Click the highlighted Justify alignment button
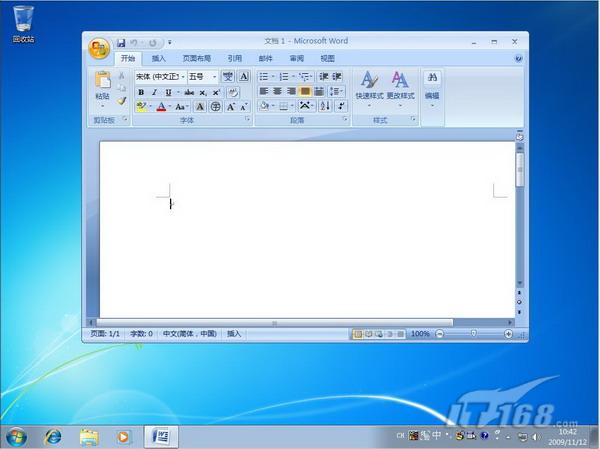This screenshot has height=449, width=600. point(305,91)
